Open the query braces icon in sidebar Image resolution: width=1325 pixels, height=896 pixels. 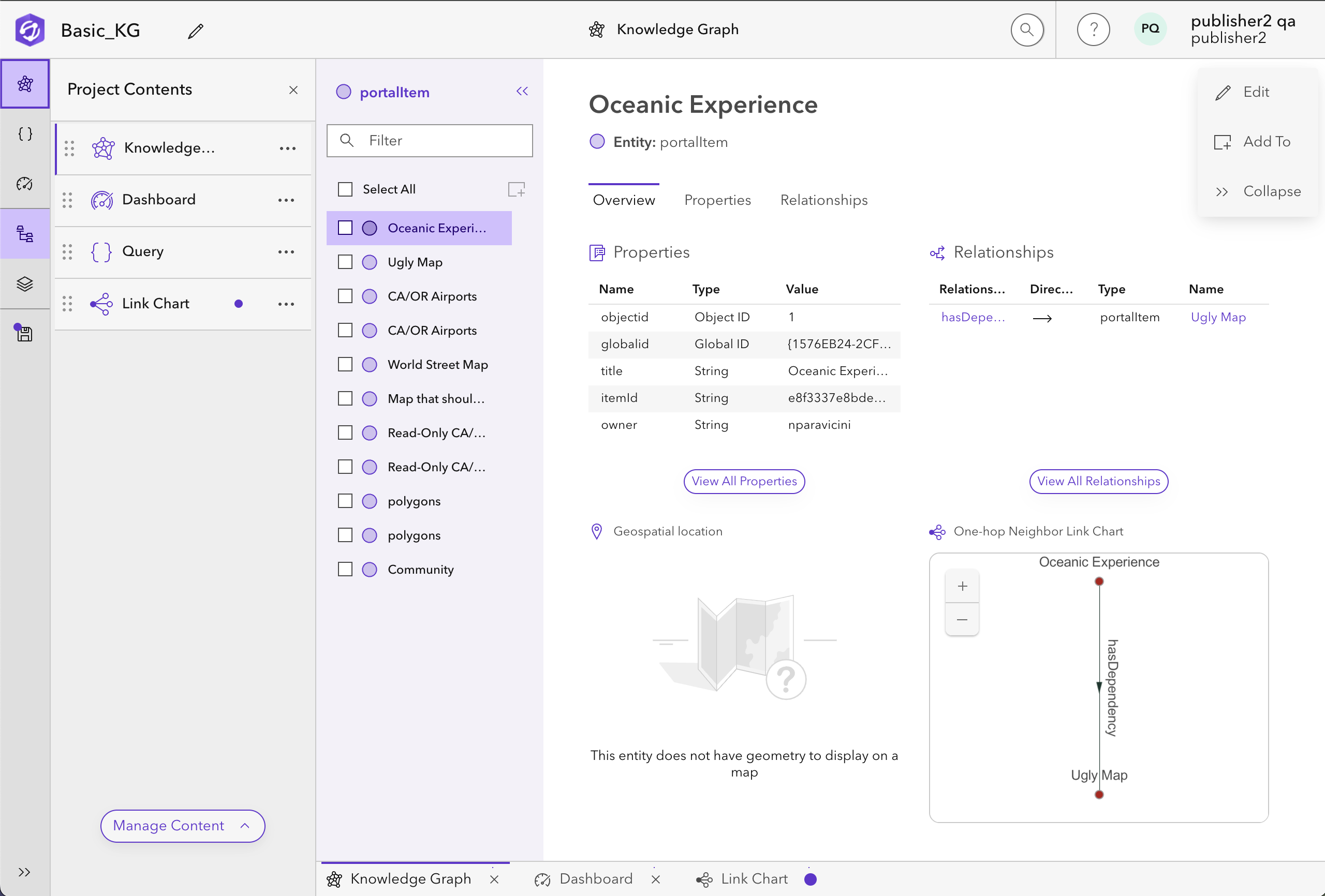[24, 134]
